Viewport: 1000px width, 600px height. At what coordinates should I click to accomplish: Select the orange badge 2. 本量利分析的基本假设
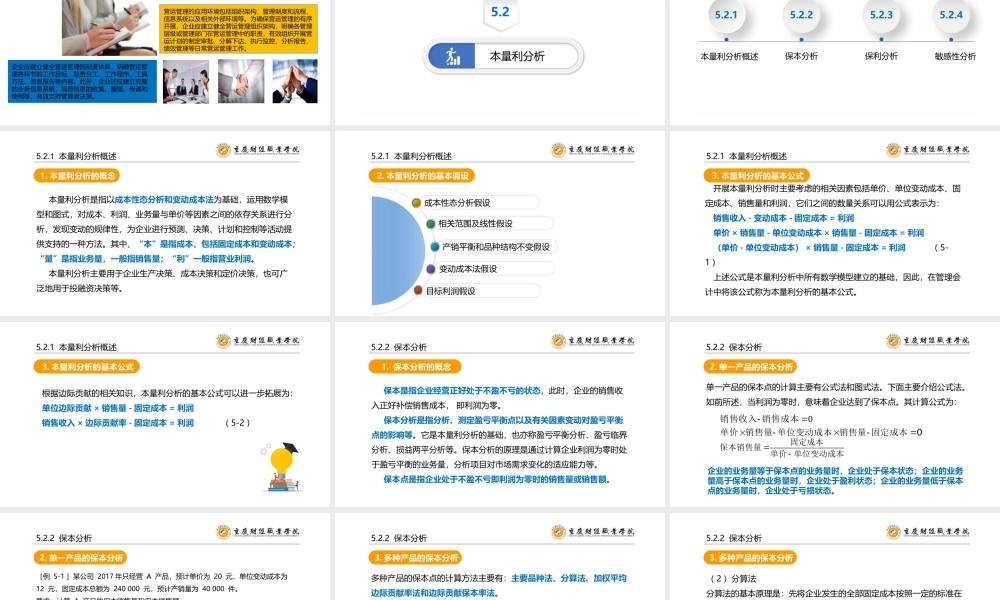[421, 176]
